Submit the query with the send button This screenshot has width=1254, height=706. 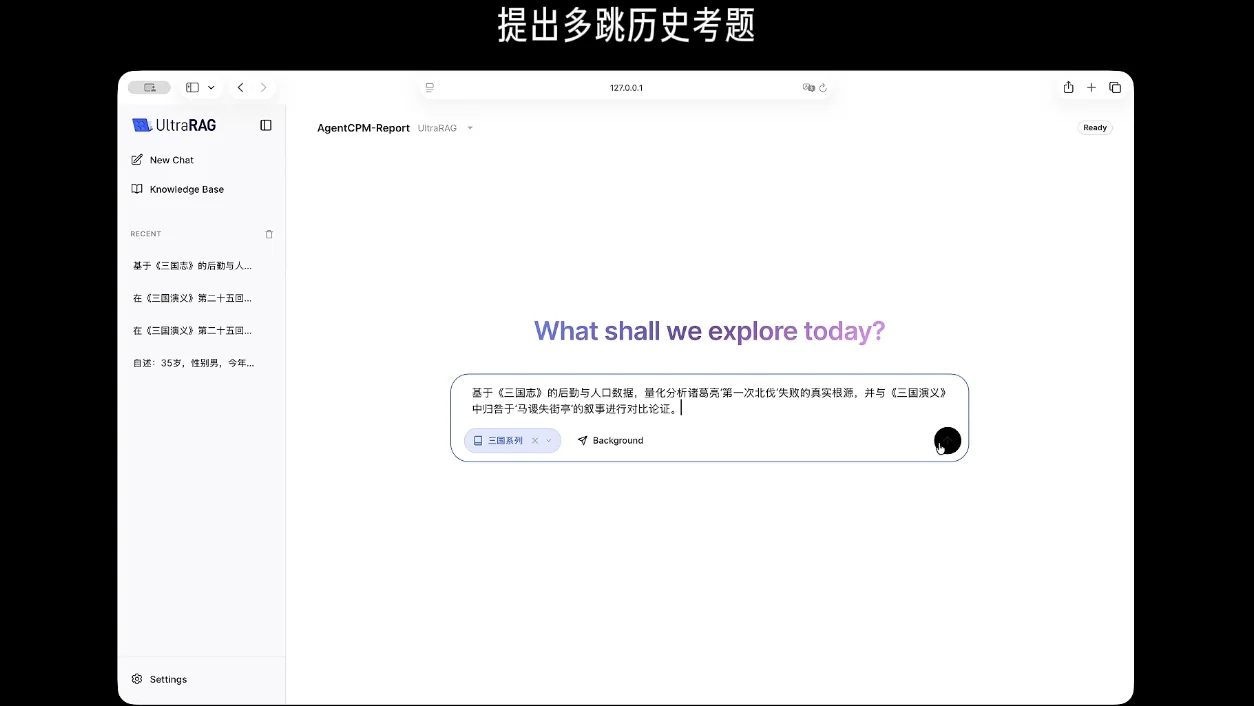pyautogui.click(x=946, y=440)
